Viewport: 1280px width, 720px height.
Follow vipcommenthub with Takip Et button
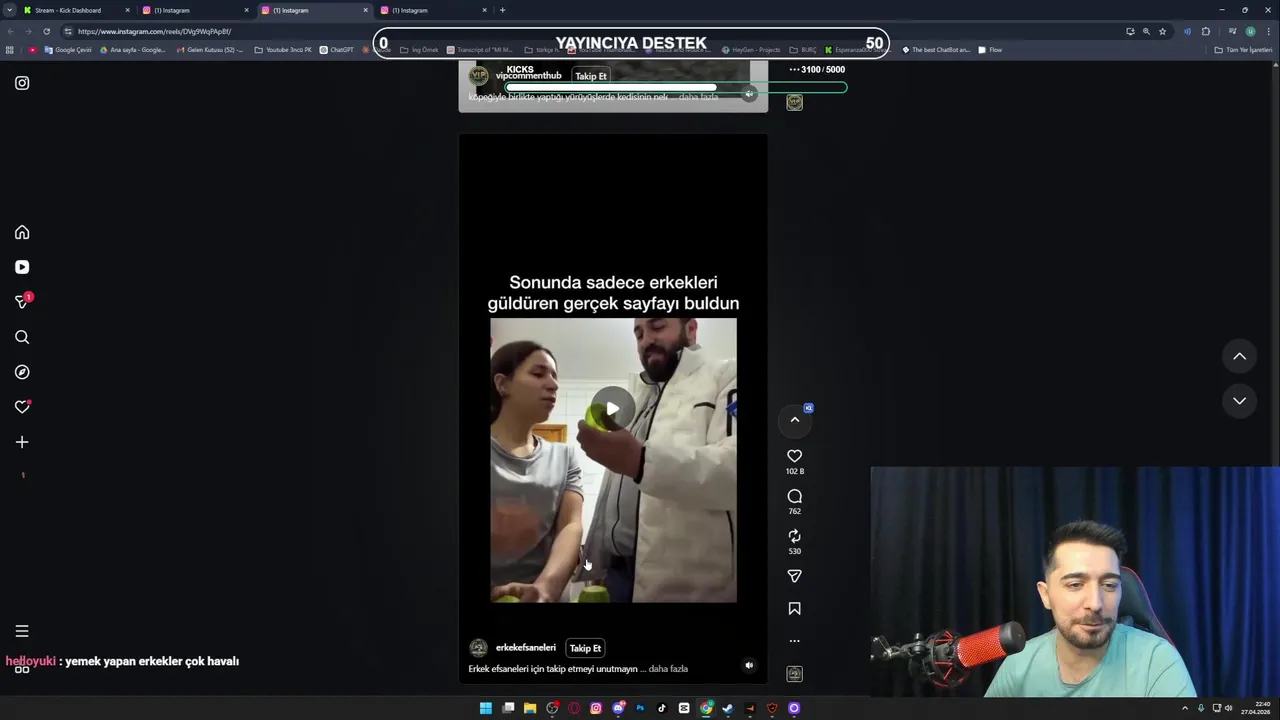pos(590,76)
